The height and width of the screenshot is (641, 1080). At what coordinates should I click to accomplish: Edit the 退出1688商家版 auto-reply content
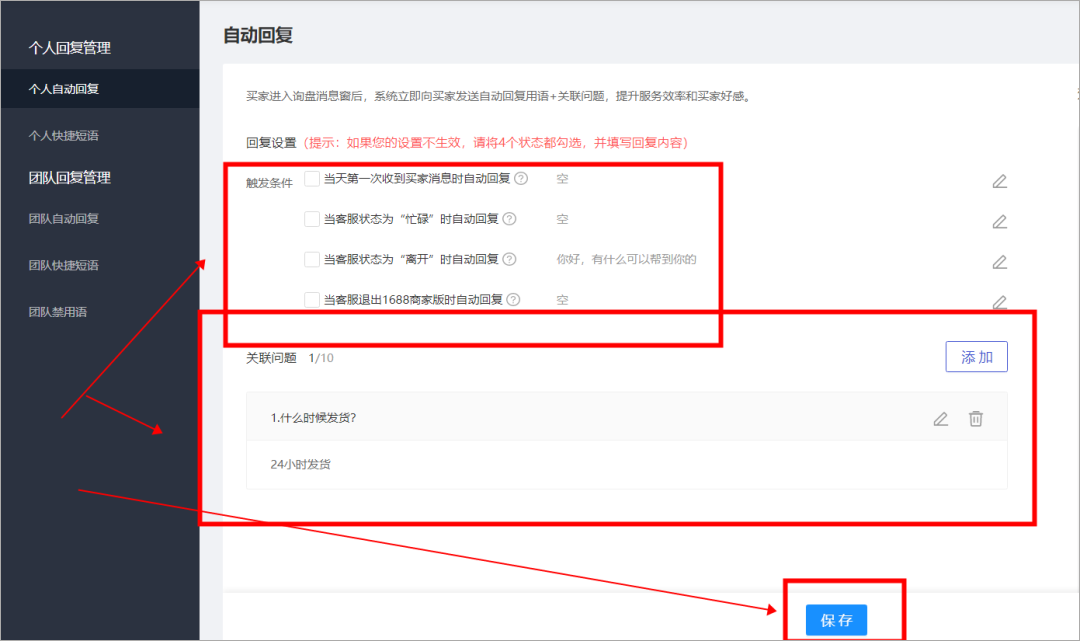(999, 302)
